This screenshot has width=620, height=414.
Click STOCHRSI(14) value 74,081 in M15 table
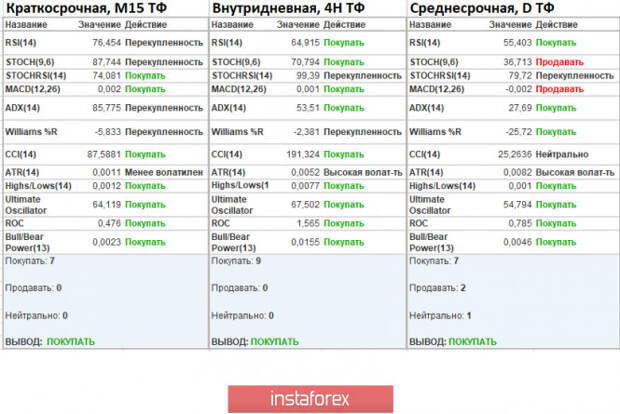click(x=106, y=76)
